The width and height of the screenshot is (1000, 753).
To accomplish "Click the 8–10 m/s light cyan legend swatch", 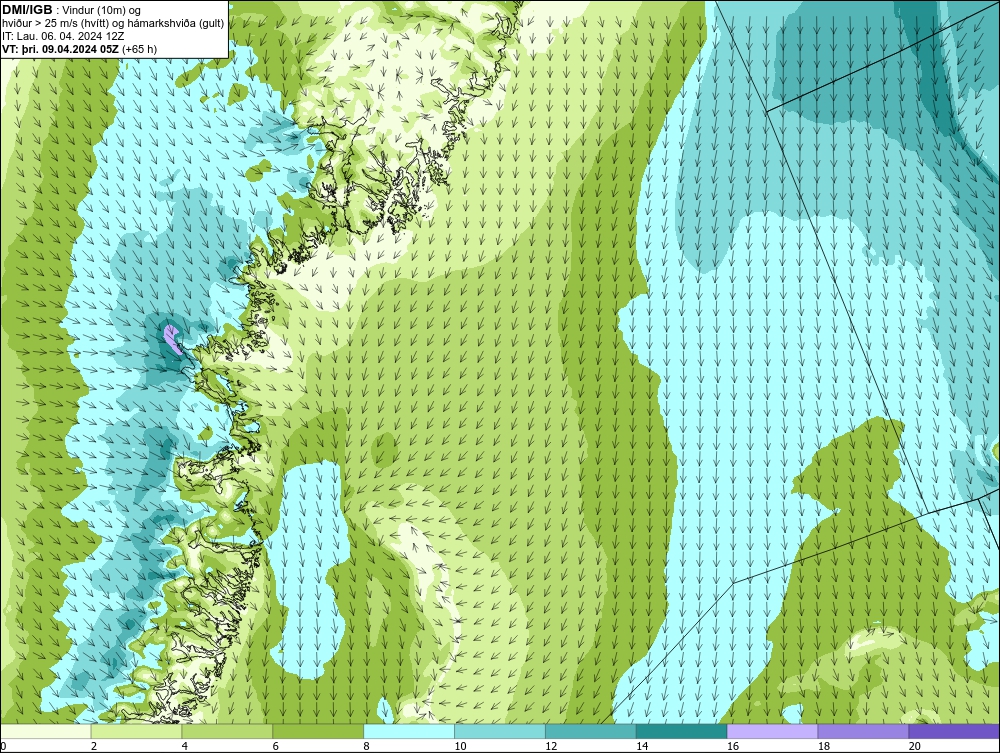I will pos(409,731).
